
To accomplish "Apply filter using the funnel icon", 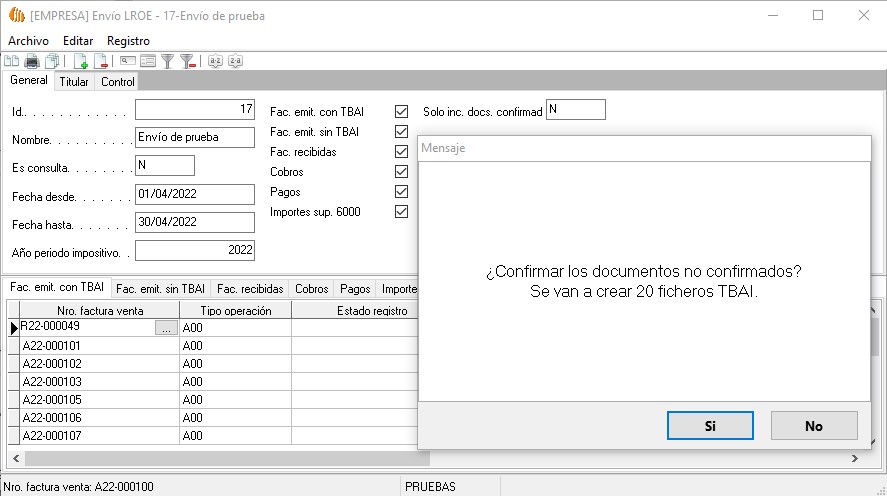I will (x=168, y=61).
